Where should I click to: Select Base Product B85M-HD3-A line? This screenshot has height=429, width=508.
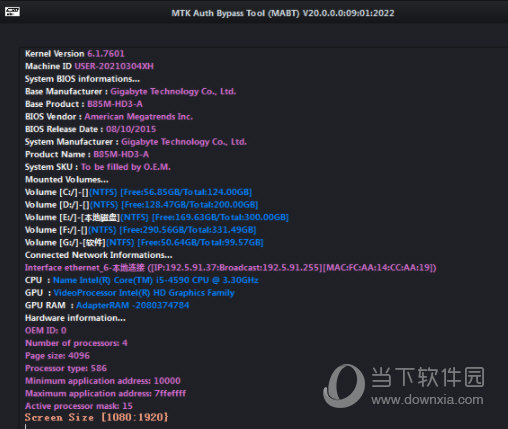[x=84, y=104]
